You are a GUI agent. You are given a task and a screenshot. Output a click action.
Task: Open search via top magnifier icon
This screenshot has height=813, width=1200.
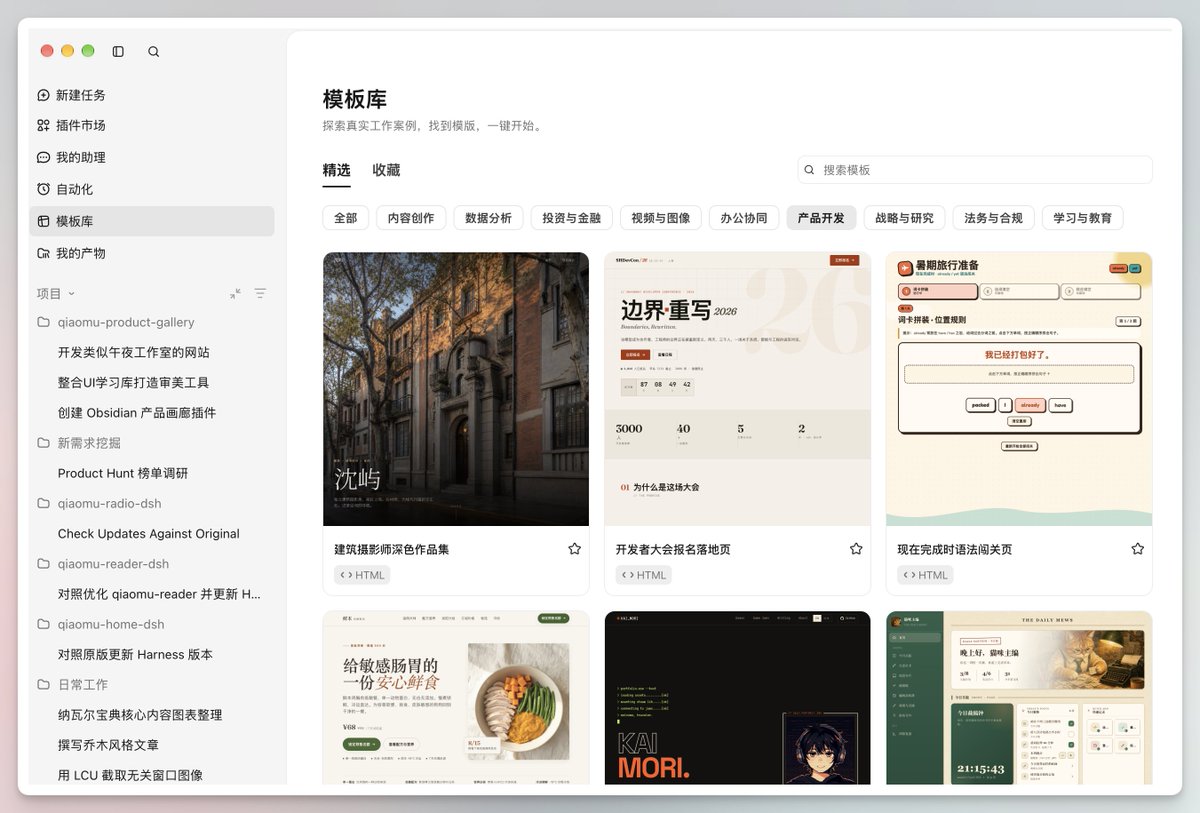point(153,51)
